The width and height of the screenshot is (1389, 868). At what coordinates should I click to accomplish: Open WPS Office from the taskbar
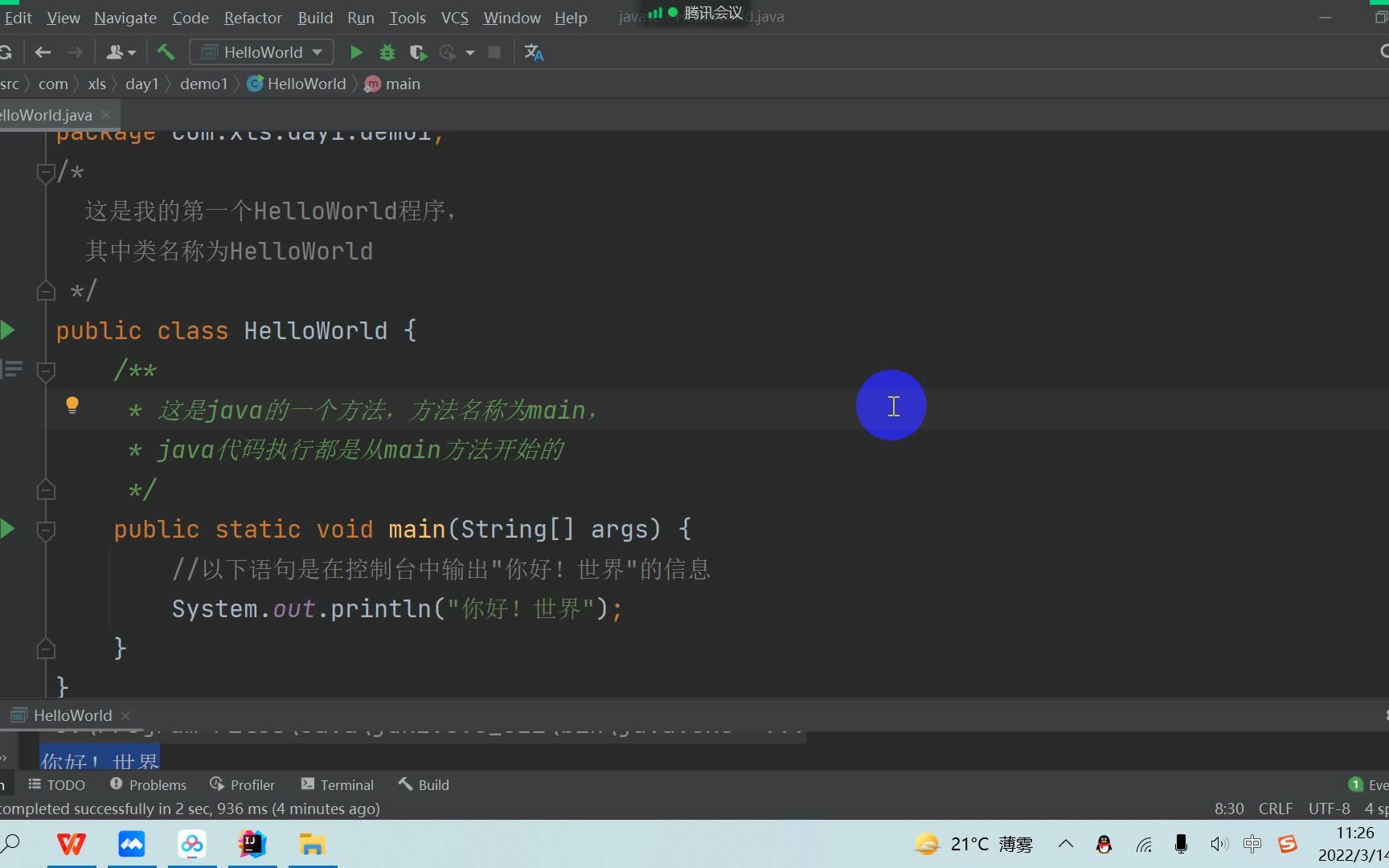72,844
